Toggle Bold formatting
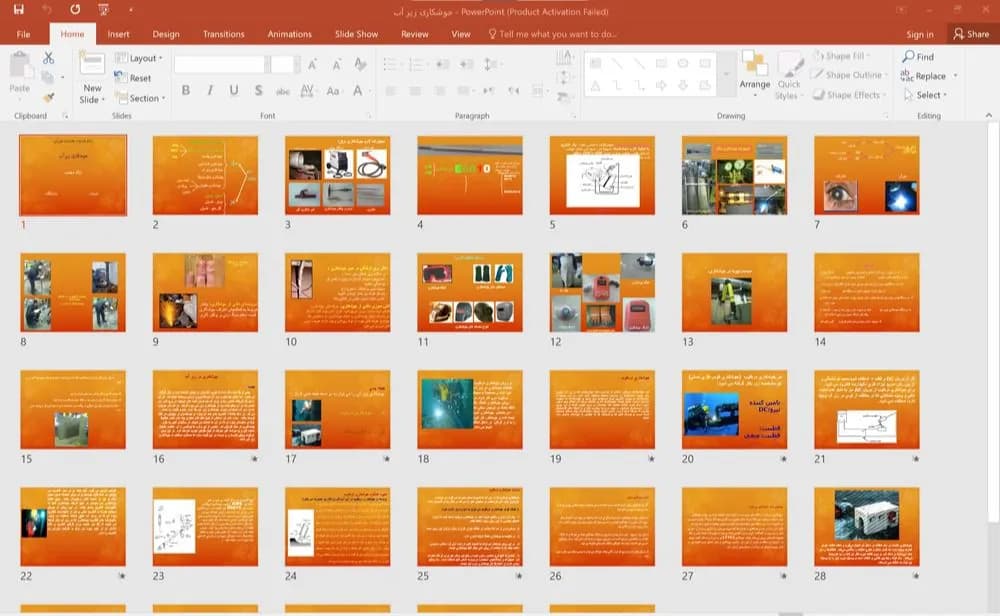Viewport: 1000px width, 616px height. tap(186, 91)
